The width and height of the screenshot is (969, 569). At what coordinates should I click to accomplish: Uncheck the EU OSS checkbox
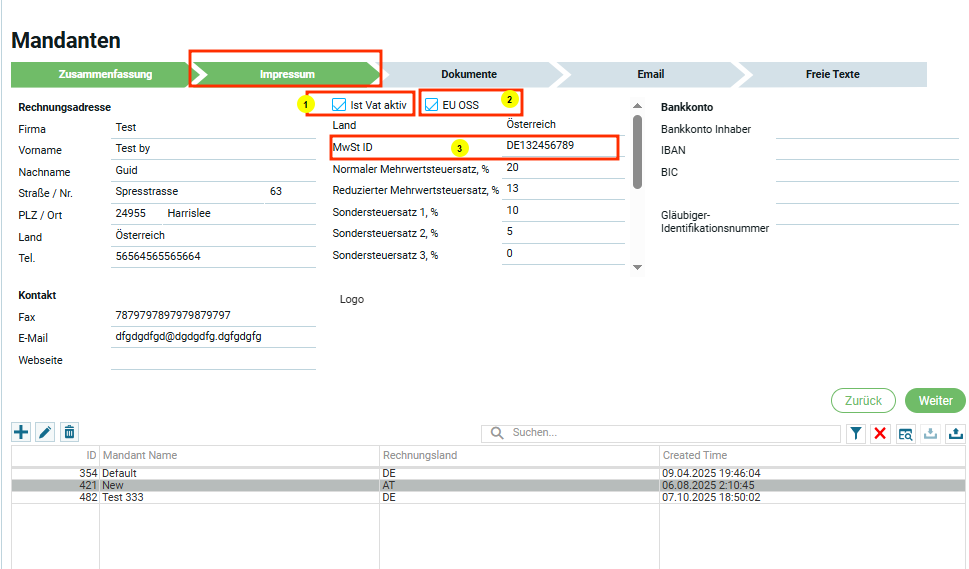(x=432, y=104)
